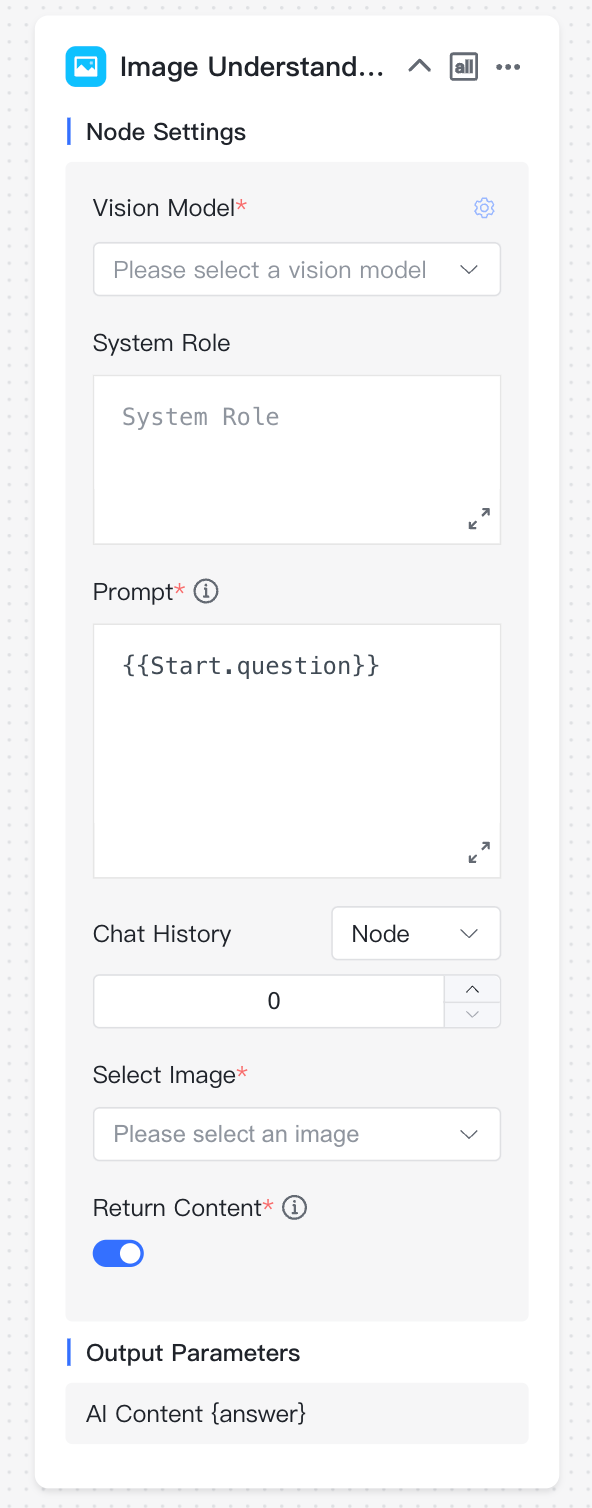Click the Image Understanding node title
This screenshot has width=592, height=1508.
click(x=252, y=67)
